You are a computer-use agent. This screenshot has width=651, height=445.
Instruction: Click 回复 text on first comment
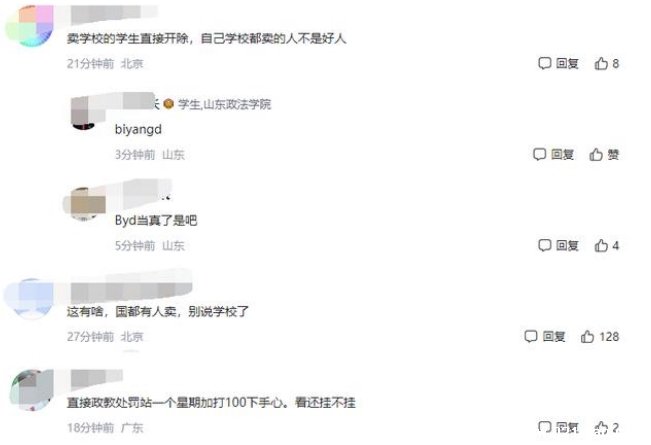[x=567, y=63]
